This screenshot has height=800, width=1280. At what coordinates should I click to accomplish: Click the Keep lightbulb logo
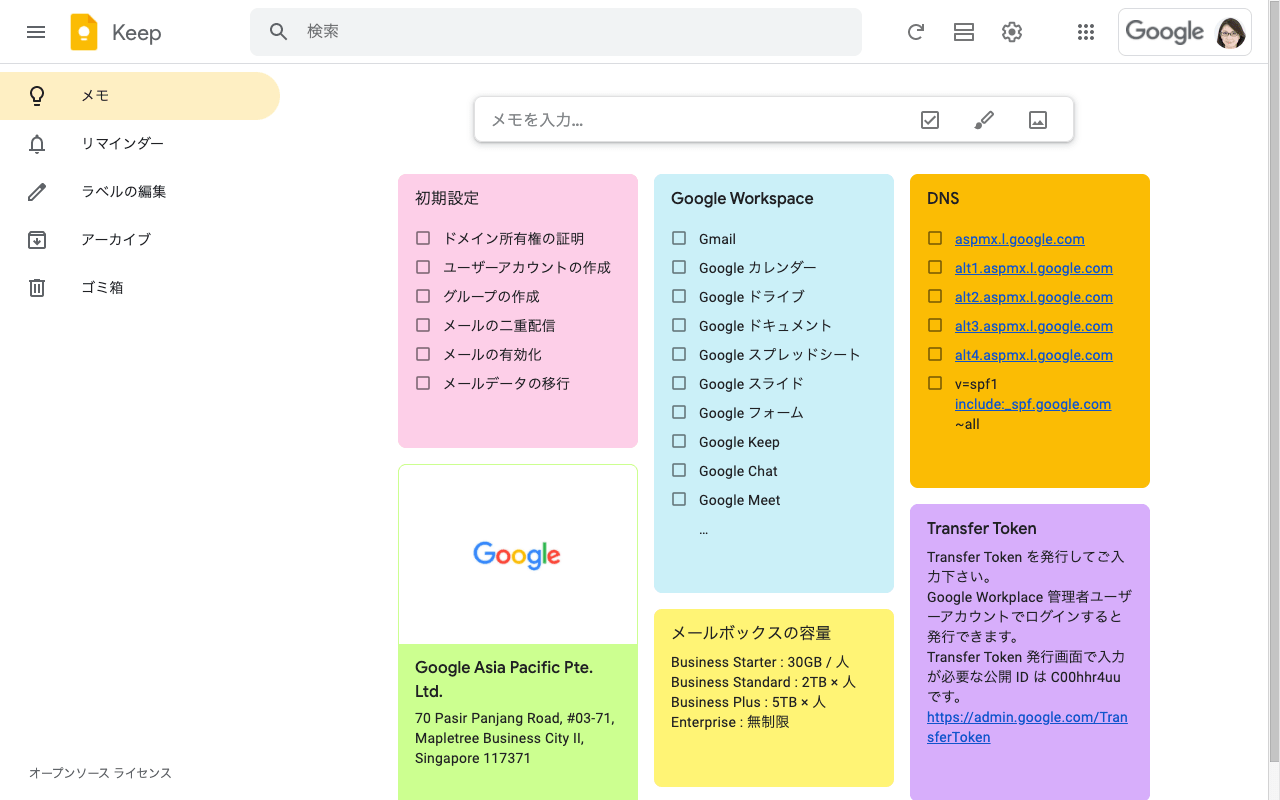click(x=84, y=32)
